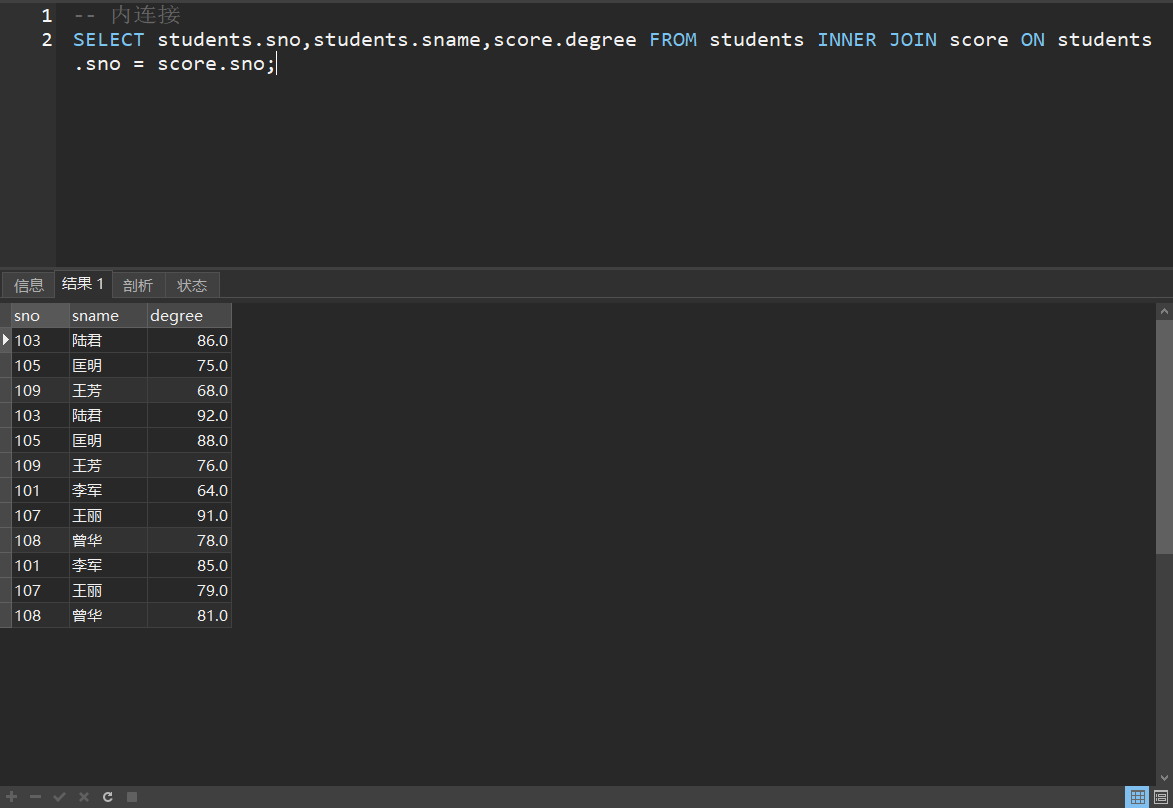This screenshot has width=1173, height=808.
Task: Stop query with the square icon
Action: (132, 797)
